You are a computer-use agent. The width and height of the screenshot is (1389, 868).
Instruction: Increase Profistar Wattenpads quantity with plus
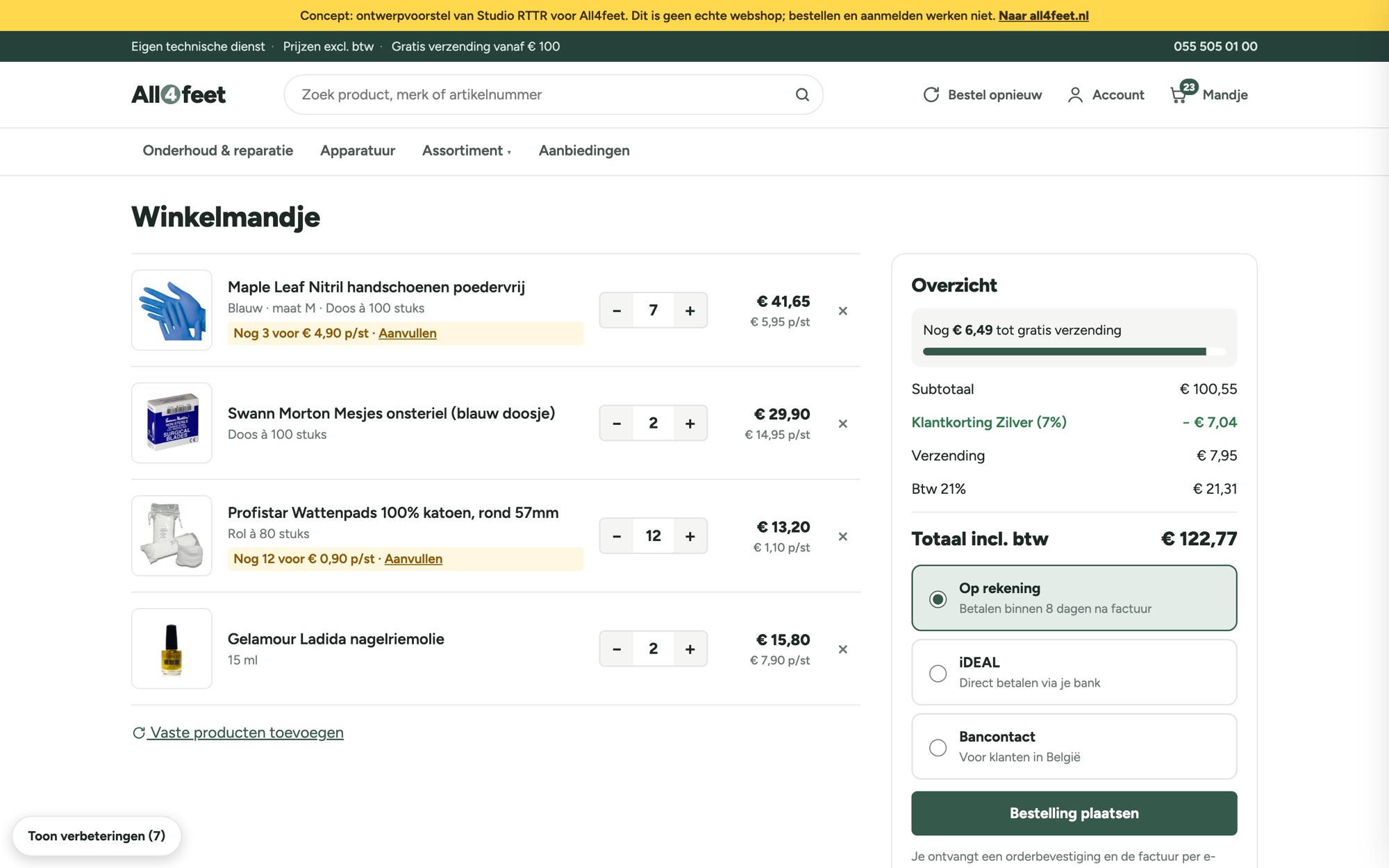tap(690, 536)
